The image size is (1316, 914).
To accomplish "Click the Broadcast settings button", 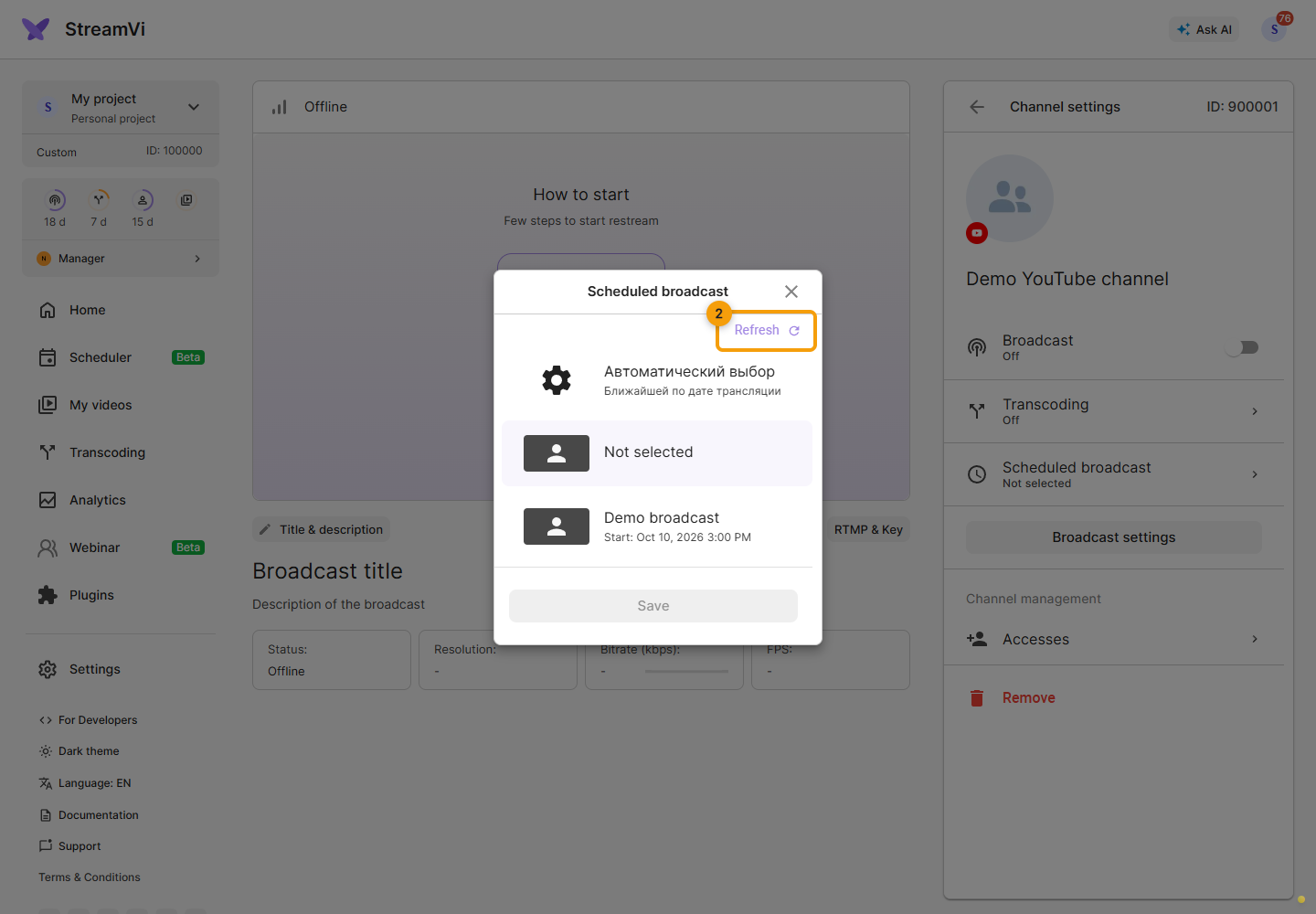I will pos(1114,537).
